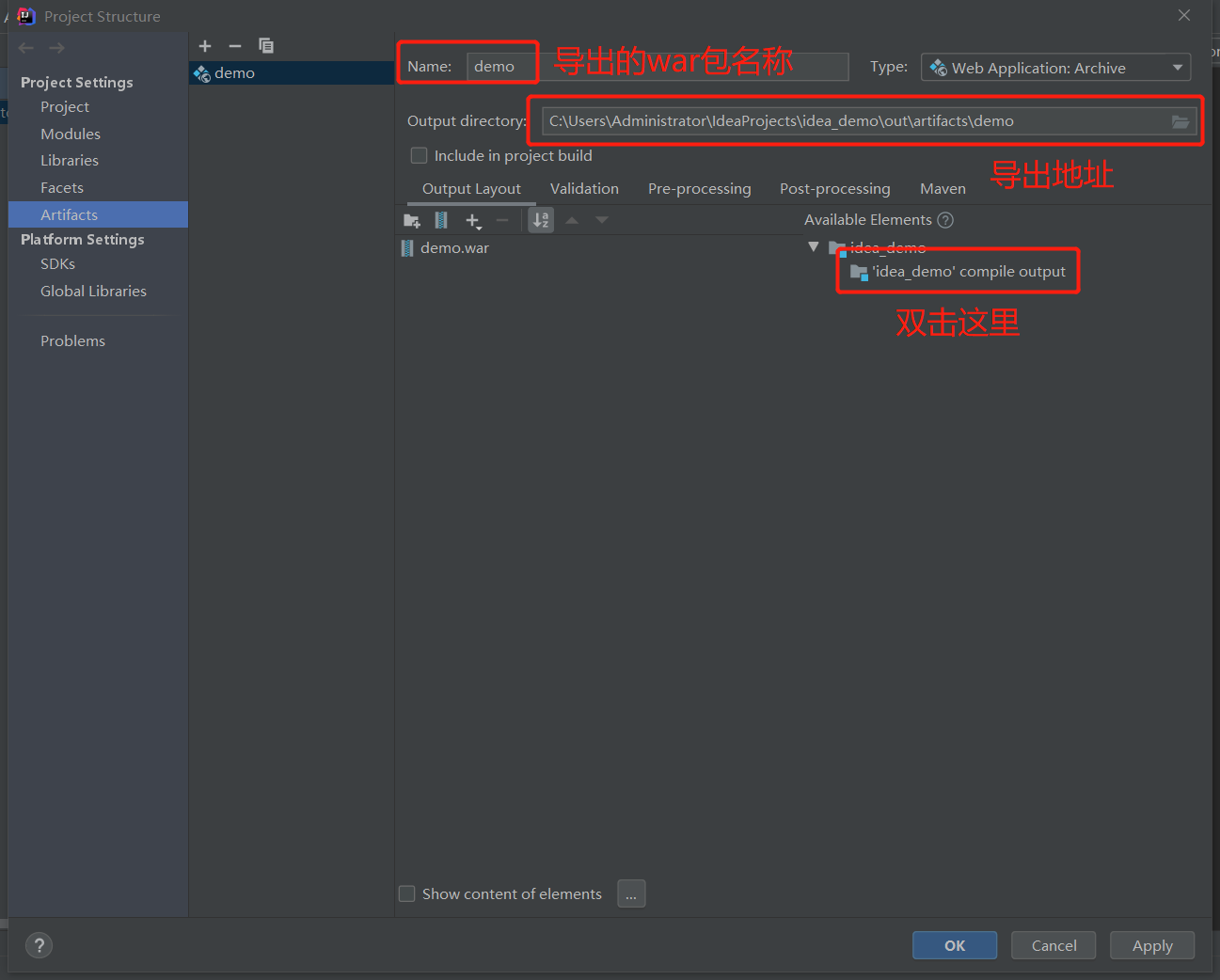1220x980 pixels.
Task: Select 'idea_demo' compile output element
Action: 958,271
